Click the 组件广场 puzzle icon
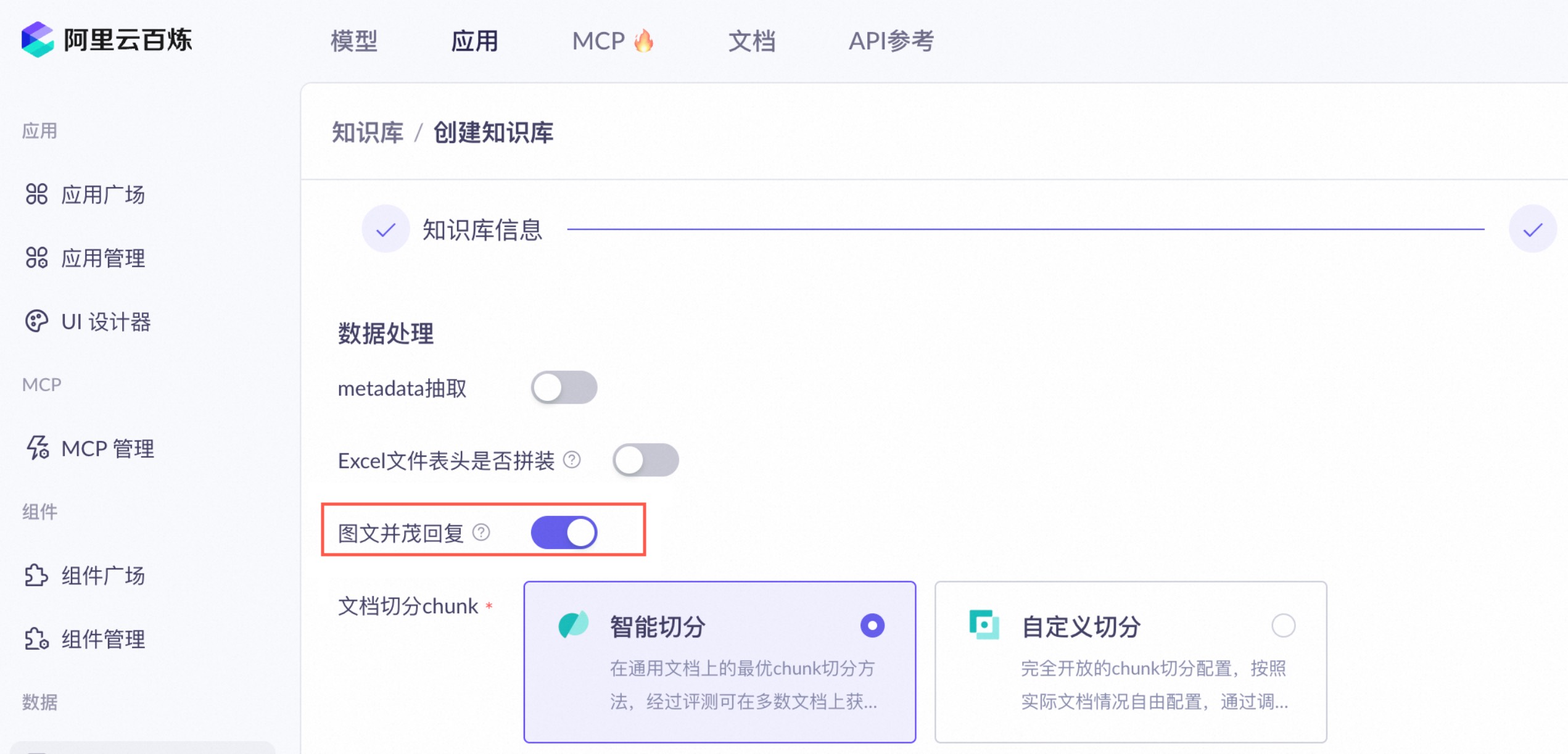1568x754 pixels. click(36, 575)
